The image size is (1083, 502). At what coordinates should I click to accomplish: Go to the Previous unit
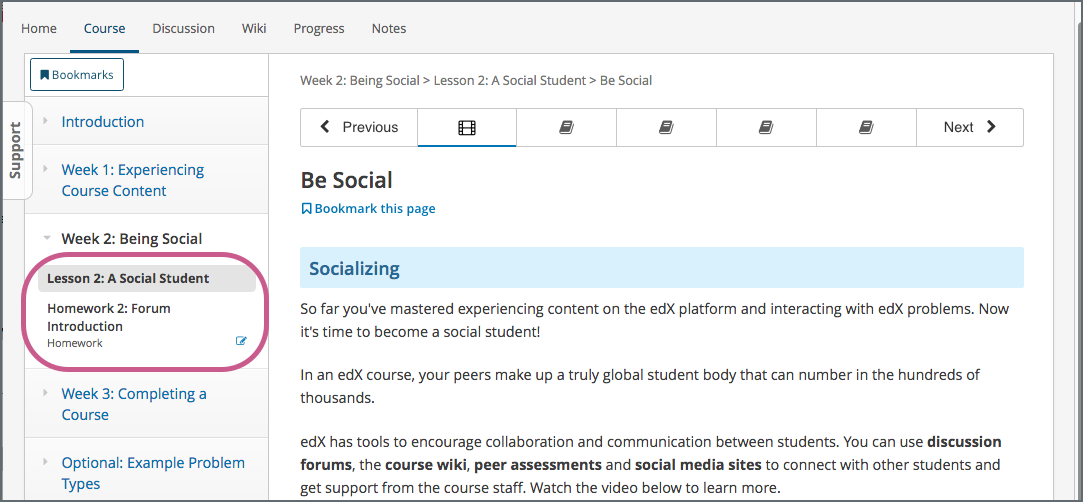click(359, 127)
